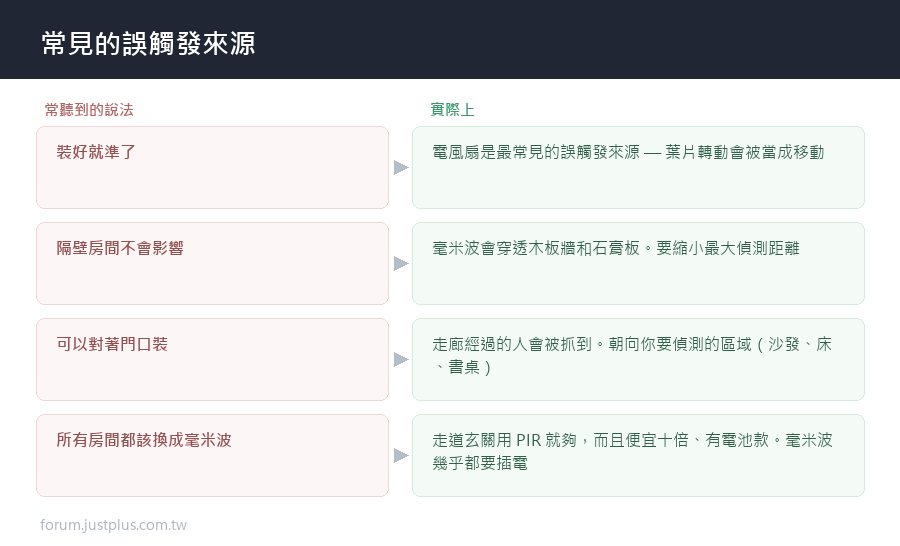Open the forum.justplus.com.tw link
900x546 pixels.
click(113, 525)
